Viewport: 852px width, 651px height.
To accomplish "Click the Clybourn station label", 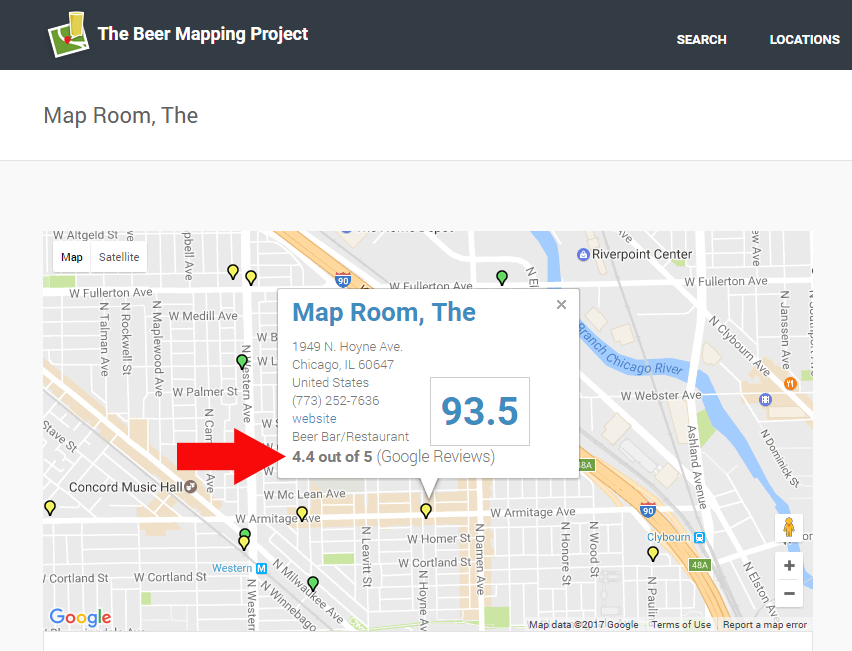I will pyautogui.click(x=668, y=537).
